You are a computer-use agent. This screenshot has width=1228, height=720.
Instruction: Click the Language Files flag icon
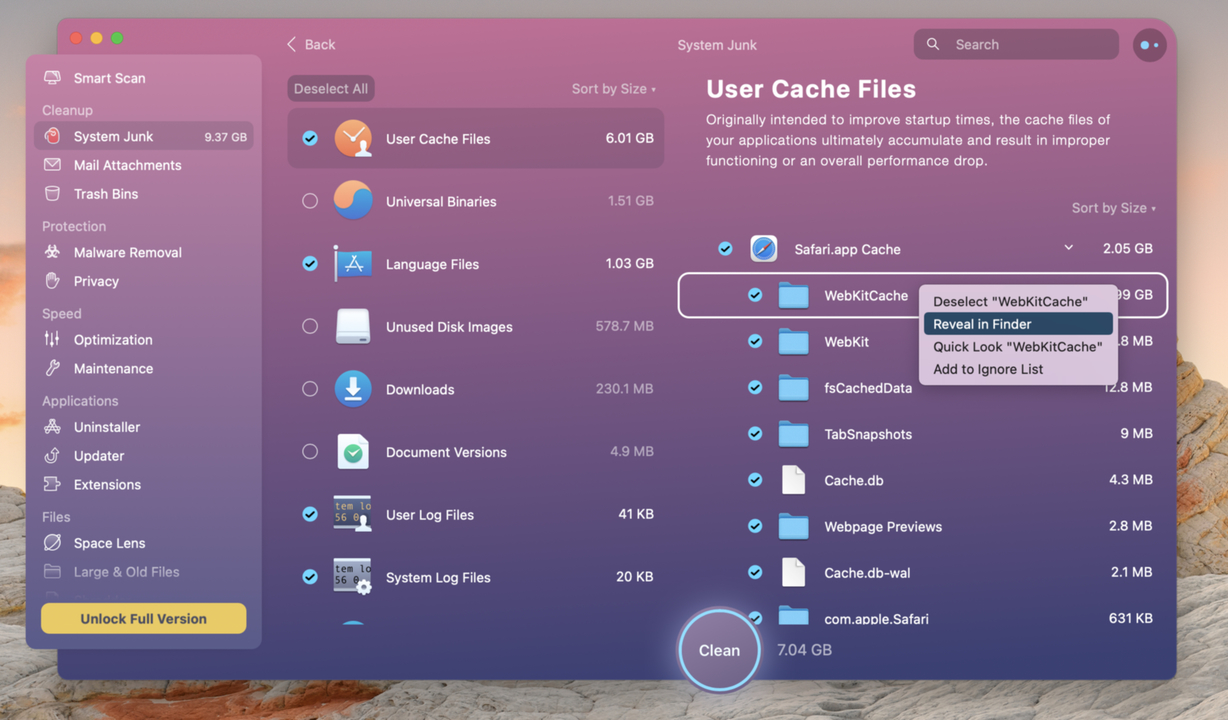[x=353, y=264]
